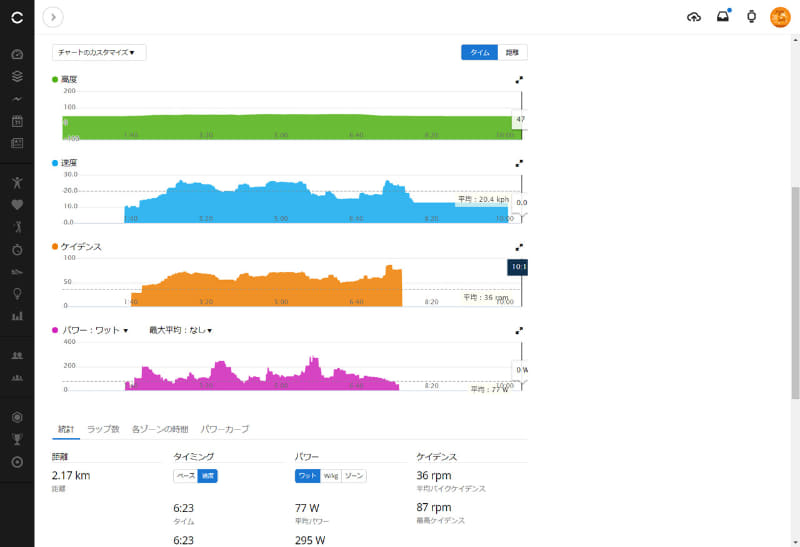Viewport: 800px width, 547px height.
Task: Open the watch device icon in header
Action: point(752,17)
